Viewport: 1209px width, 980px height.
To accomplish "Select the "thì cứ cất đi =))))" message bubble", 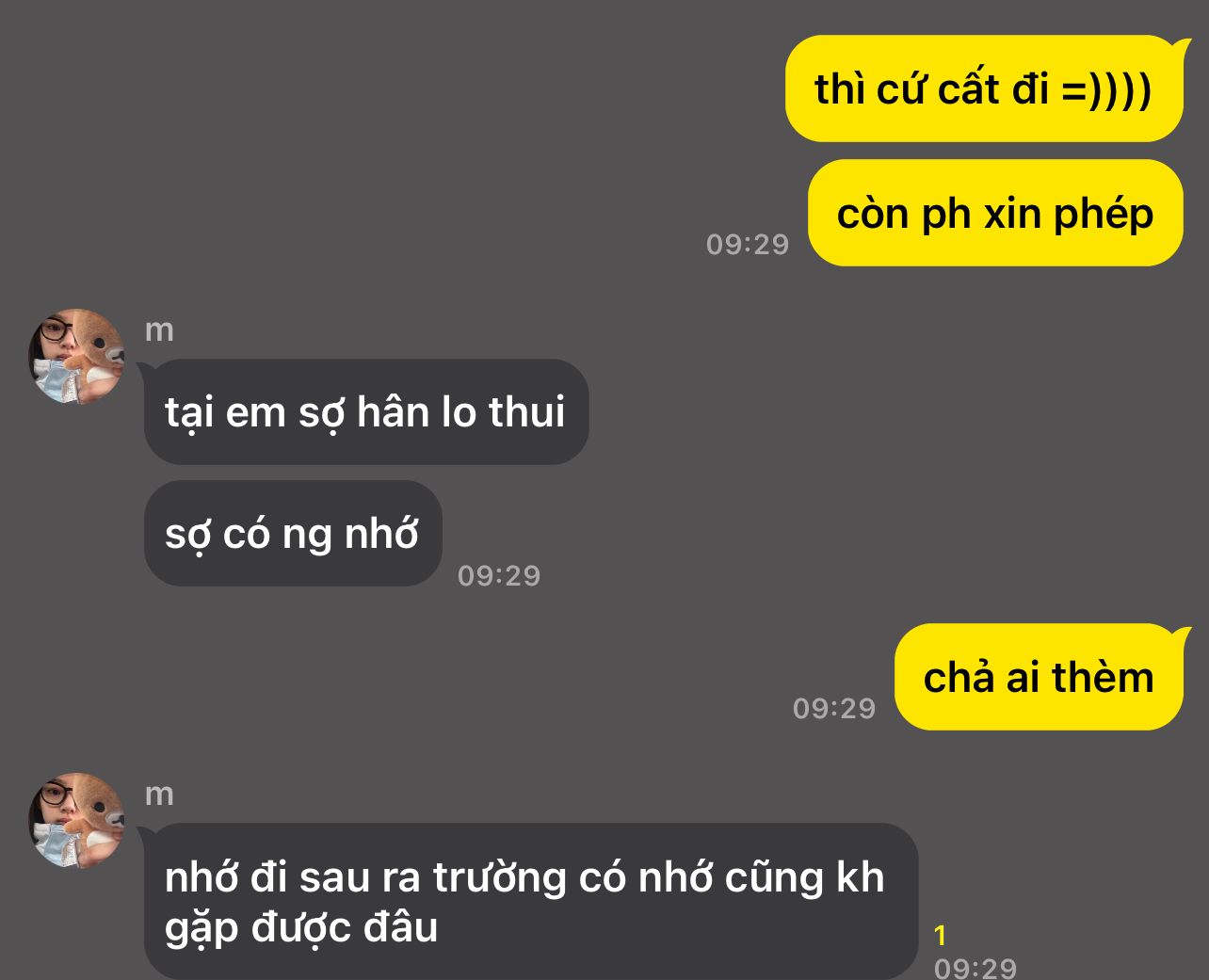I will click(x=985, y=88).
